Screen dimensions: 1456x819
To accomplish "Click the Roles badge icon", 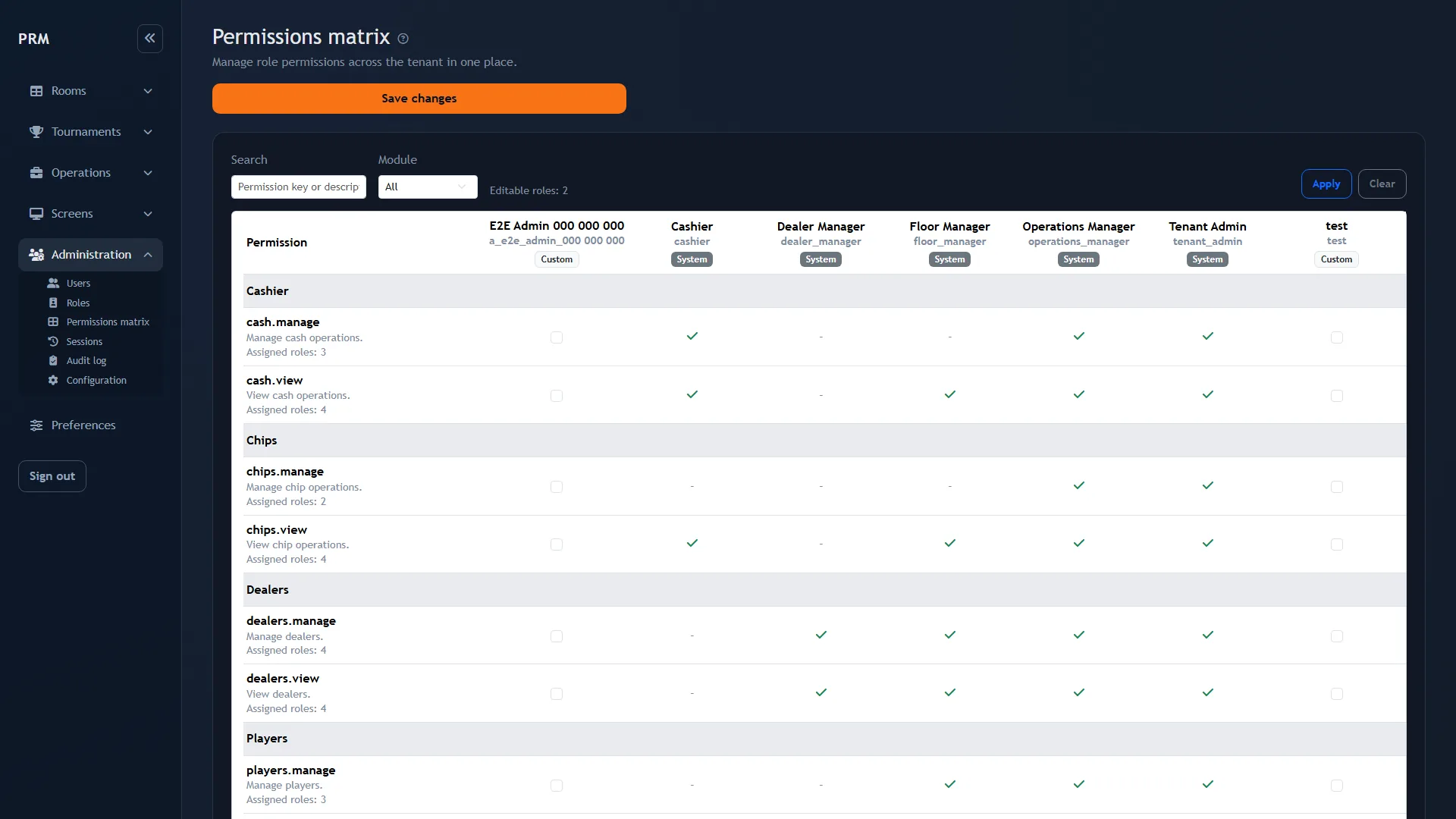I will (53, 303).
